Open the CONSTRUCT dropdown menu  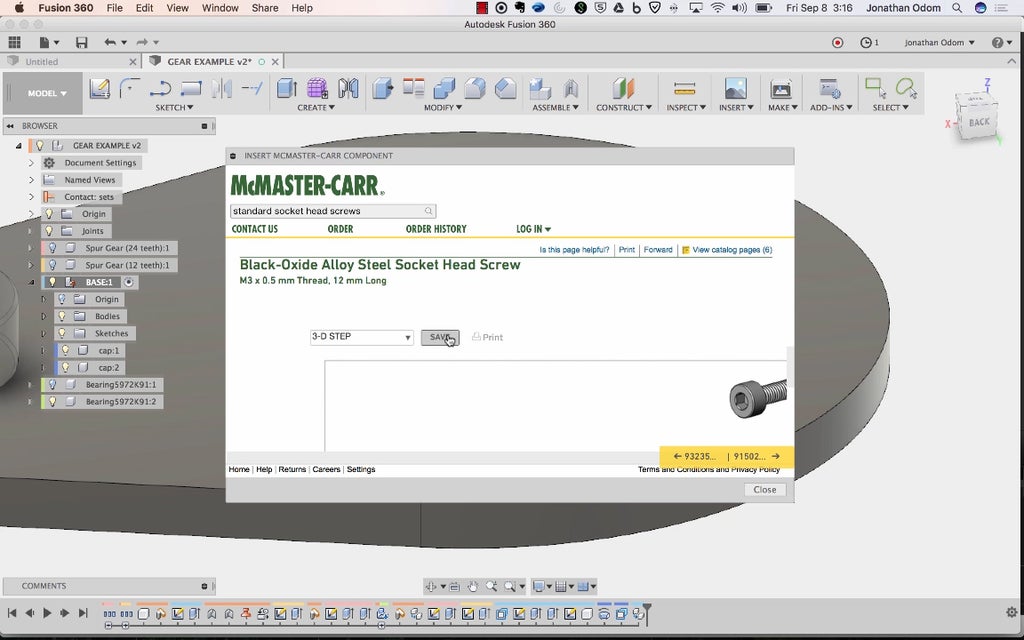coord(624,107)
